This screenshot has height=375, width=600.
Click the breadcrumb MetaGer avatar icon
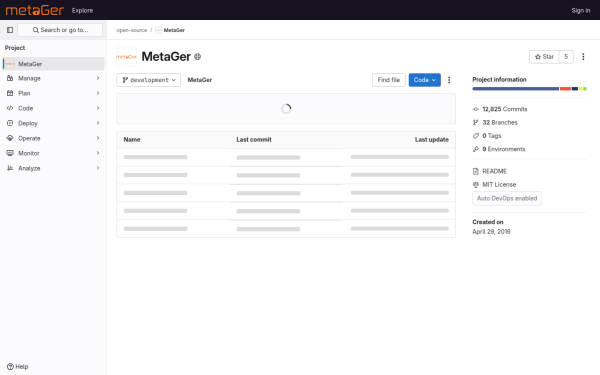[158, 30]
